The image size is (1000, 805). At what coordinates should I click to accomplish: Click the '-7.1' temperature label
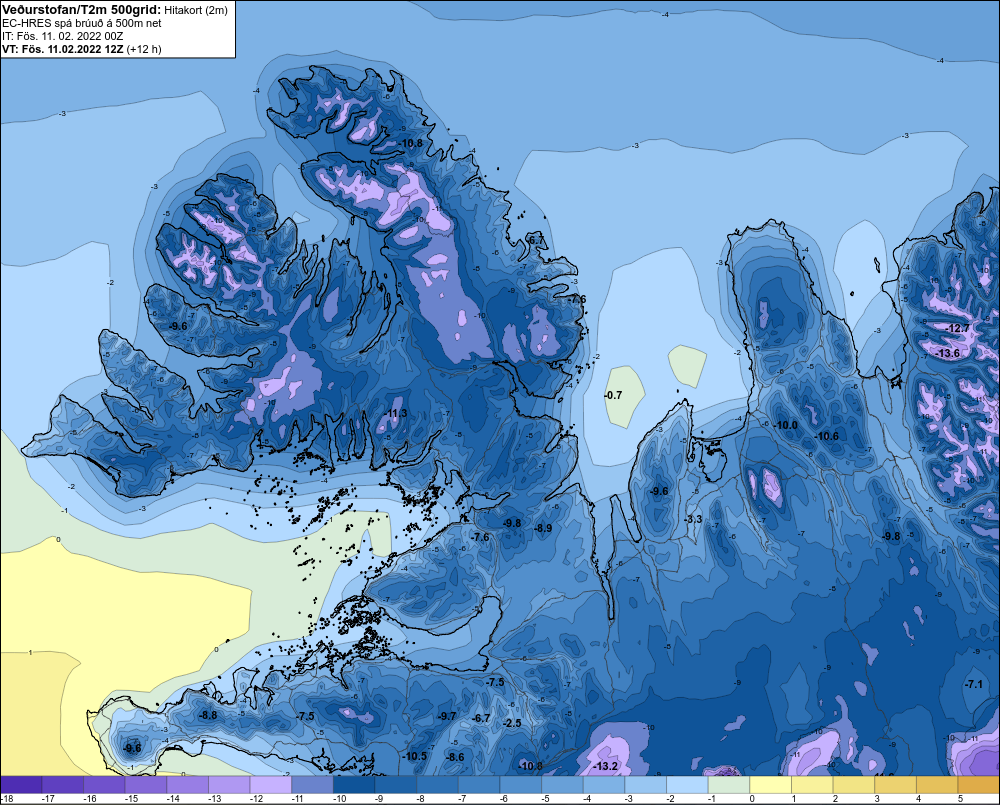(x=973, y=684)
